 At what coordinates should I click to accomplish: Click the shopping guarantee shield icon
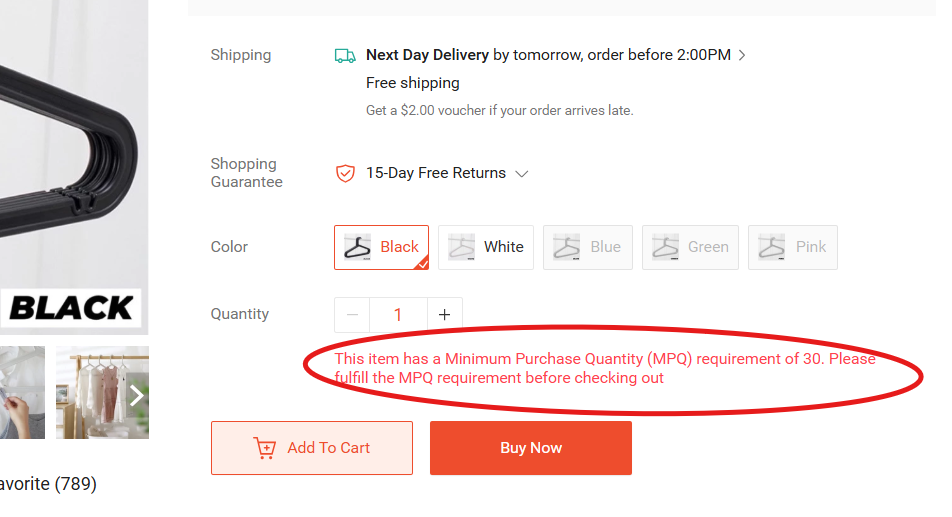coord(345,173)
